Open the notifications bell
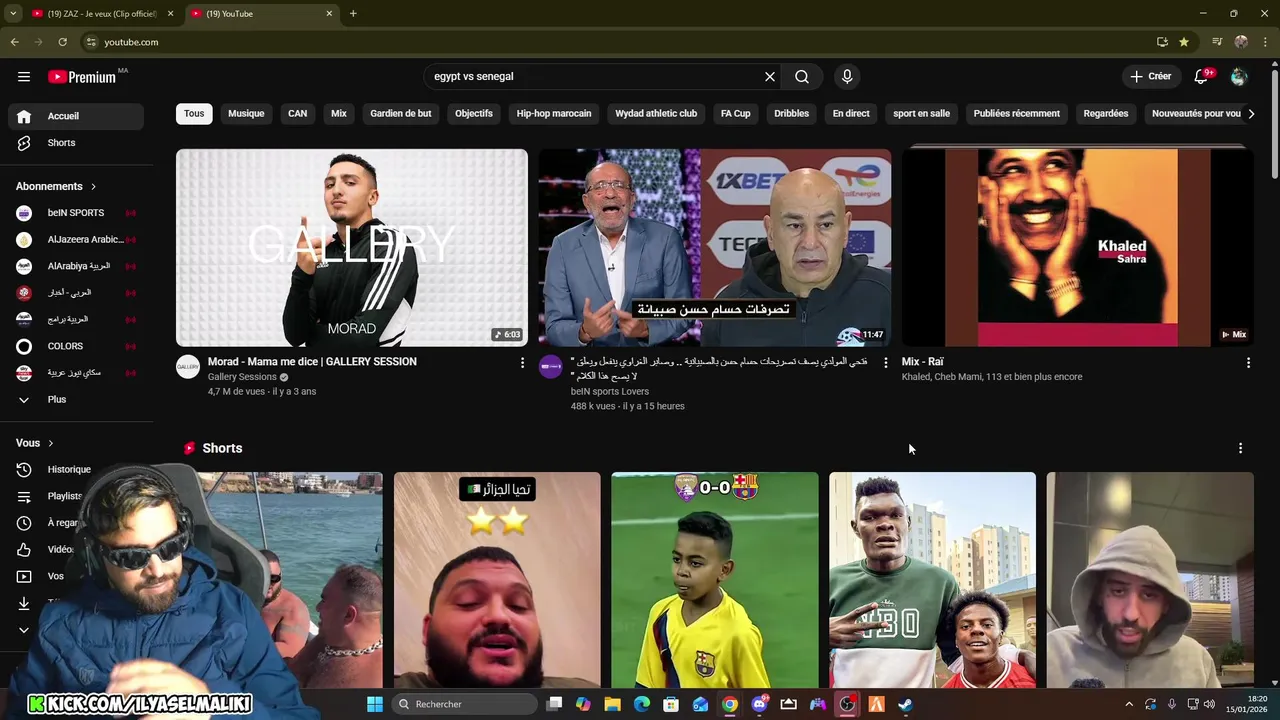The height and width of the screenshot is (720, 1280). pos(1201,76)
